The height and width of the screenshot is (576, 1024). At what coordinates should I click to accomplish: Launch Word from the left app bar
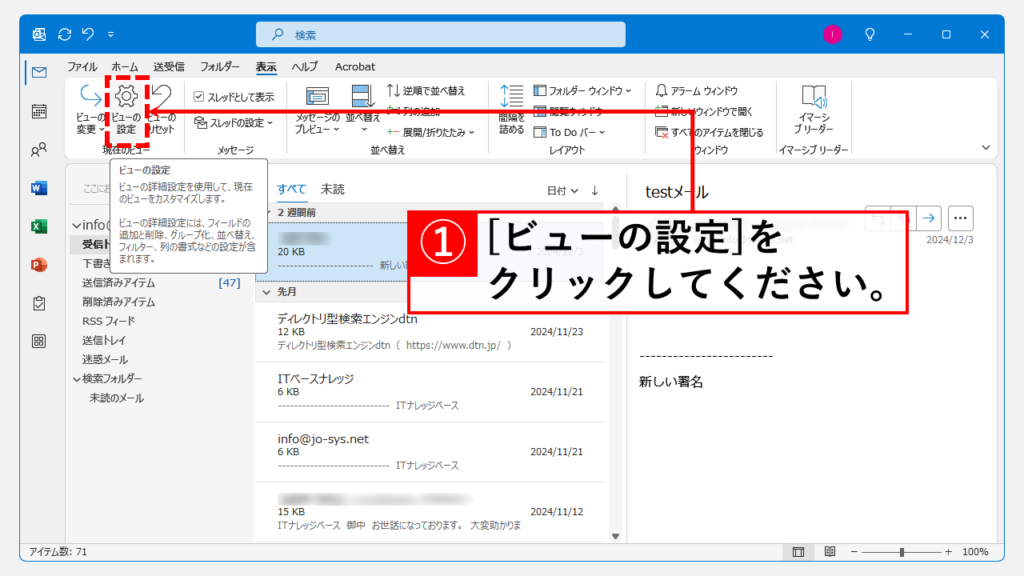tap(39, 188)
